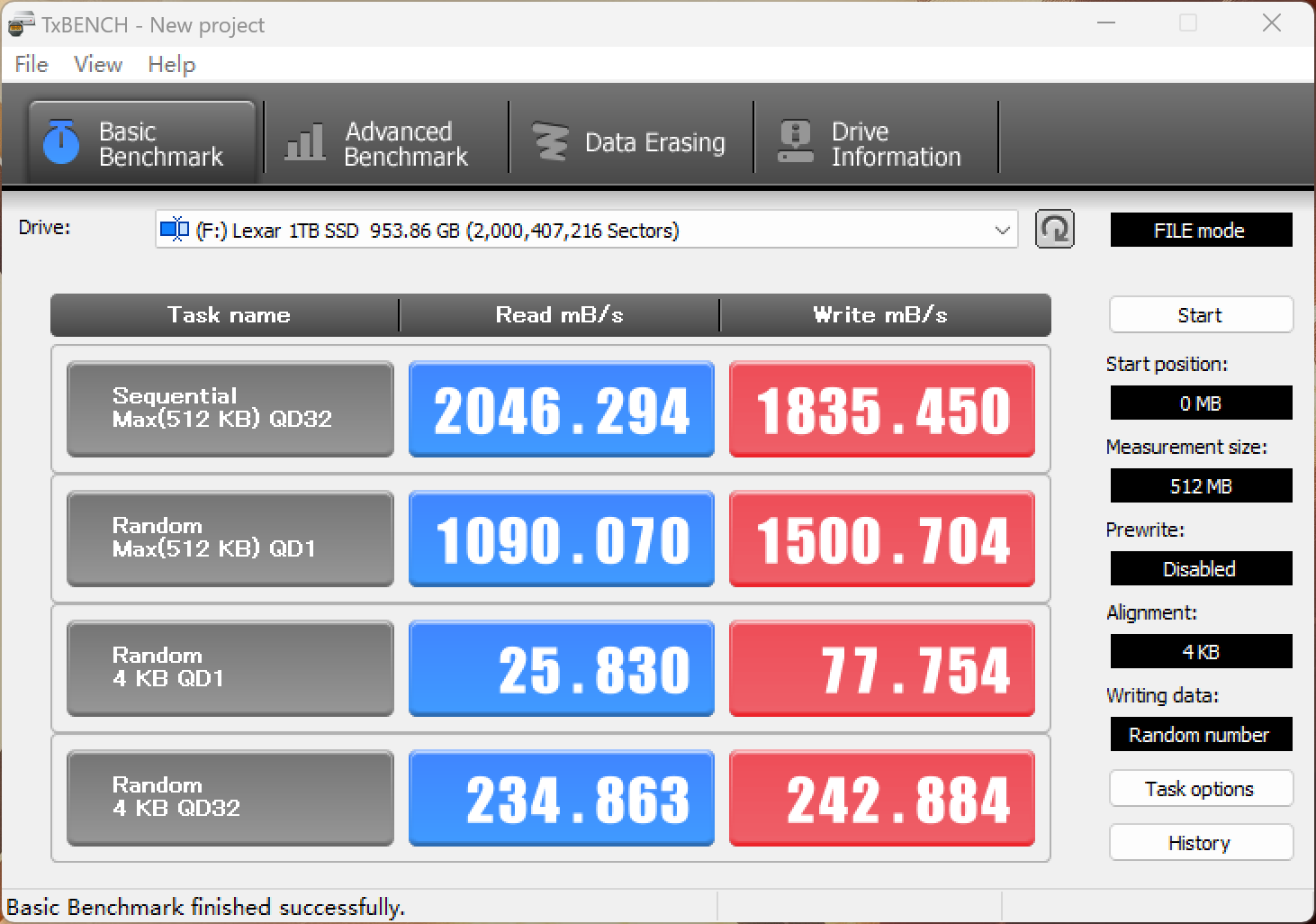The width and height of the screenshot is (1316, 924).
Task: Click the Drive Information disk icon
Action: click(795, 143)
